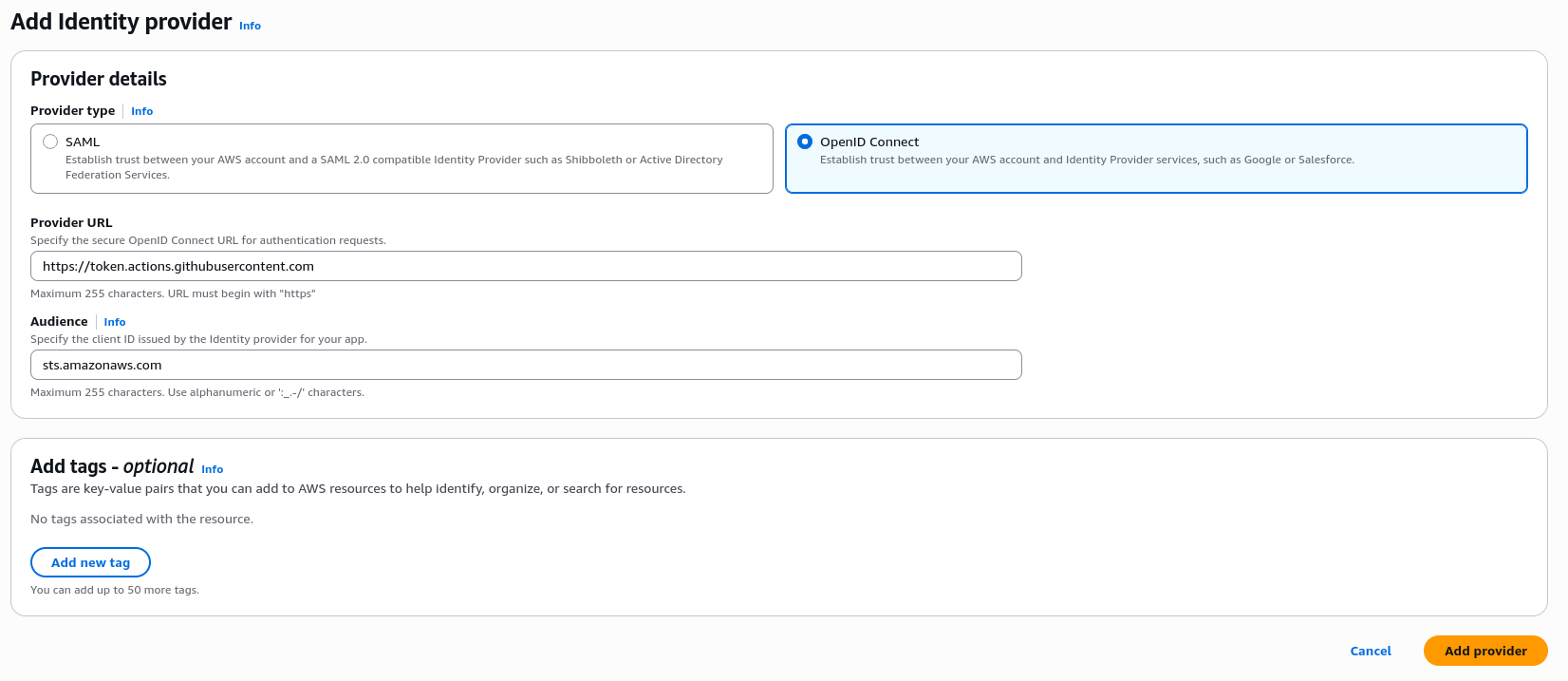Click the Add new tag button
Screen dimensions: 1568x681
tap(90, 562)
